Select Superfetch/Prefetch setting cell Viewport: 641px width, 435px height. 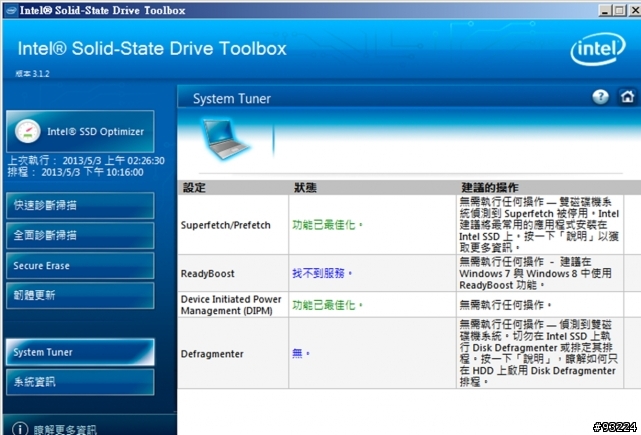[x=233, y=225]
